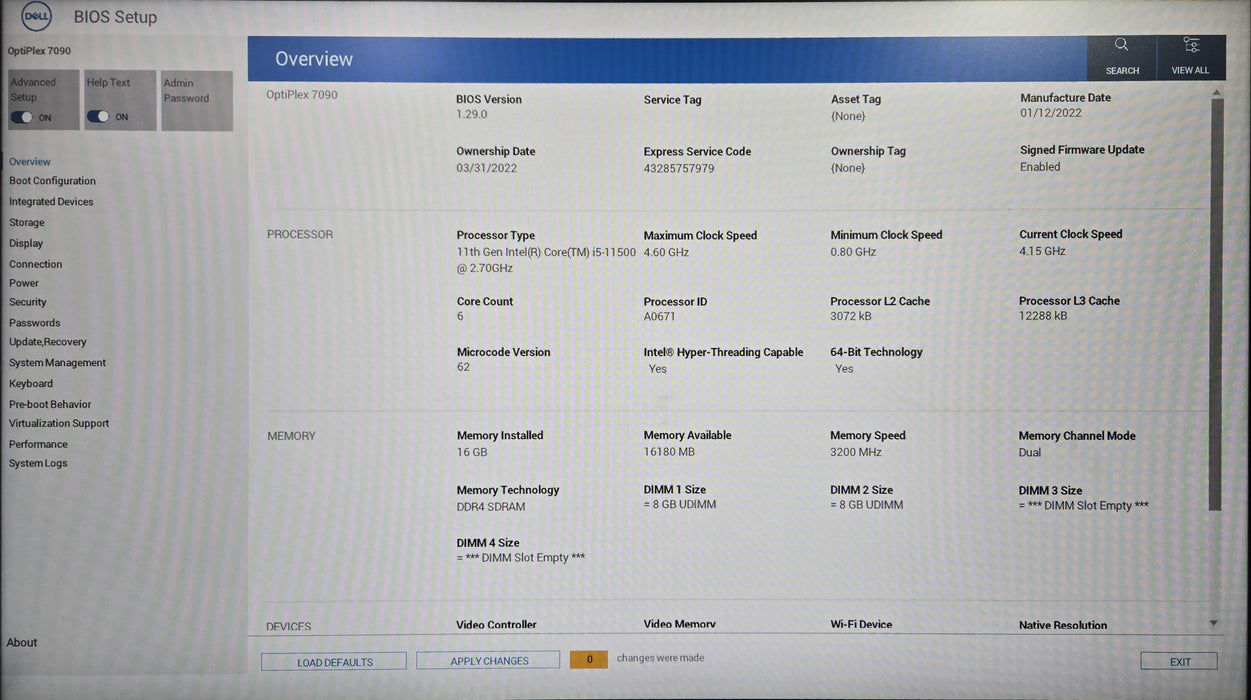Click scrollbar up arrow
This screenshot has height=700, width=1251.
click(1215, 92)
